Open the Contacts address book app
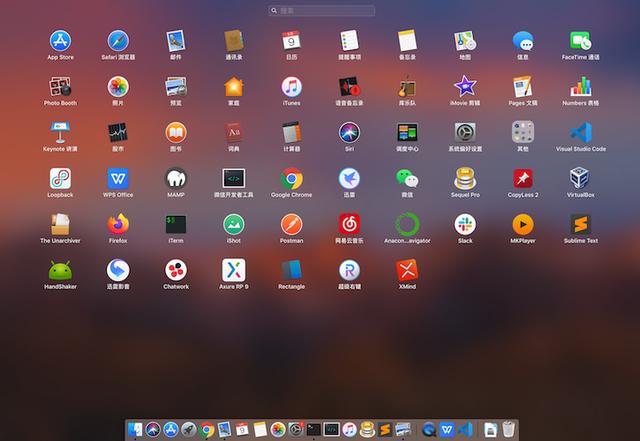 click(x=234, y=41)
